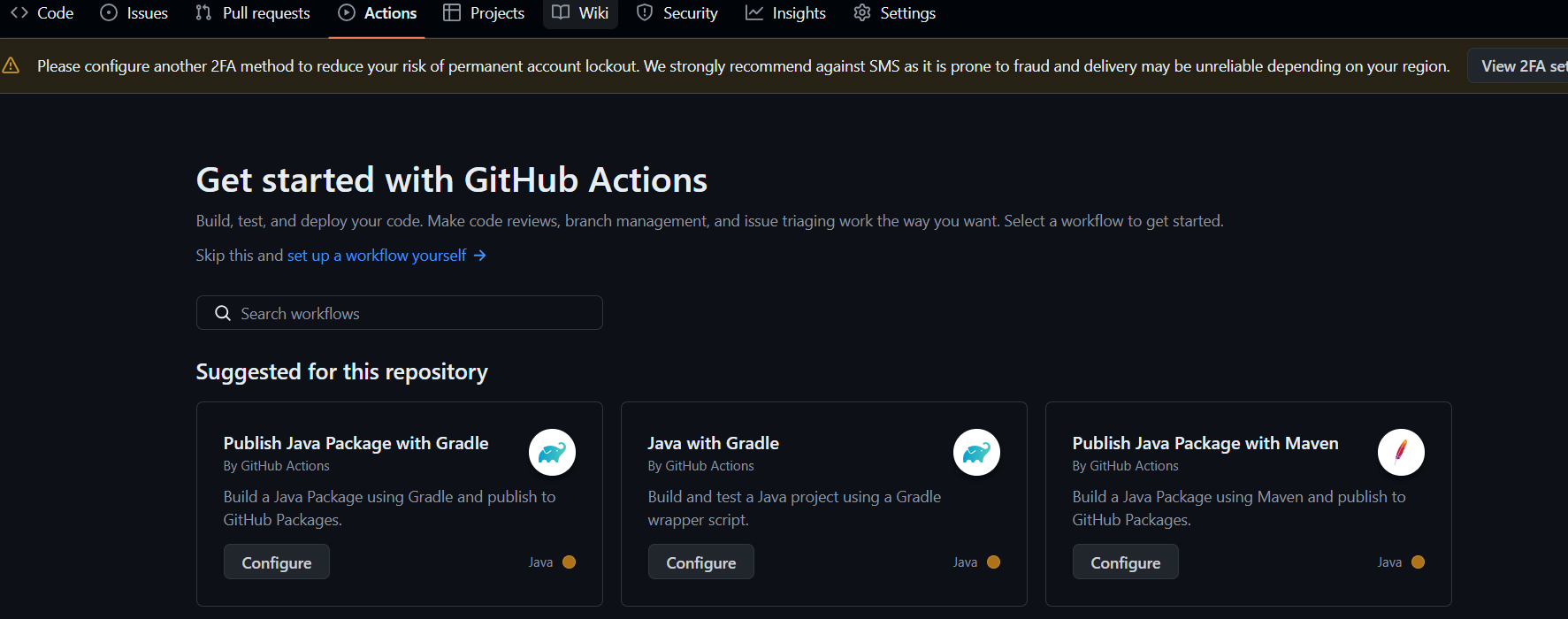Click Java color dot on Maven card
The image size is (1568, 619).
[1419, 562]
